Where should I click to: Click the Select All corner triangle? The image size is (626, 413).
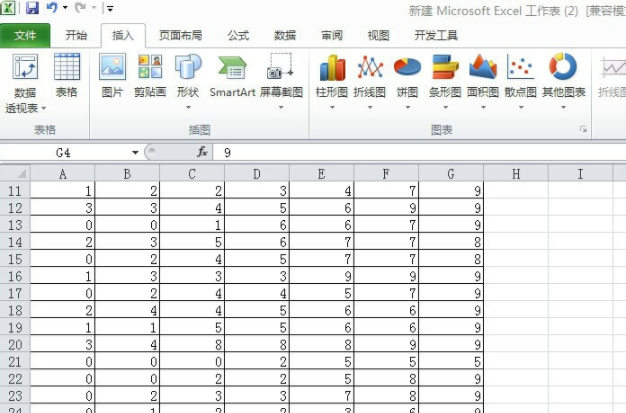pyautogui.click(x=21, y=174)
